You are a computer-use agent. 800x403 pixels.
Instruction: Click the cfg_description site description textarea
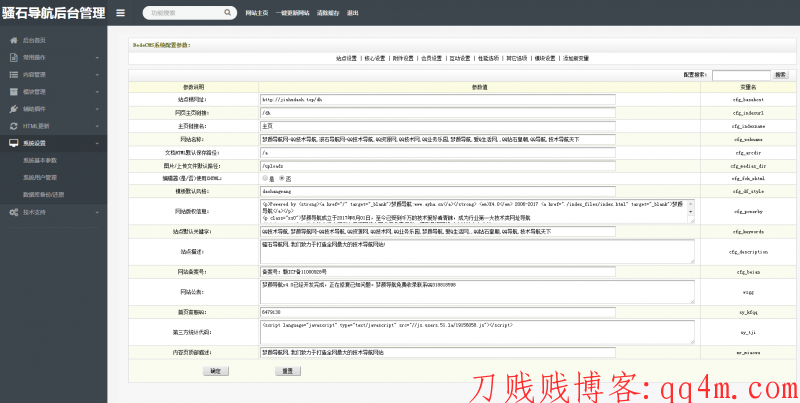coord(477,251)
